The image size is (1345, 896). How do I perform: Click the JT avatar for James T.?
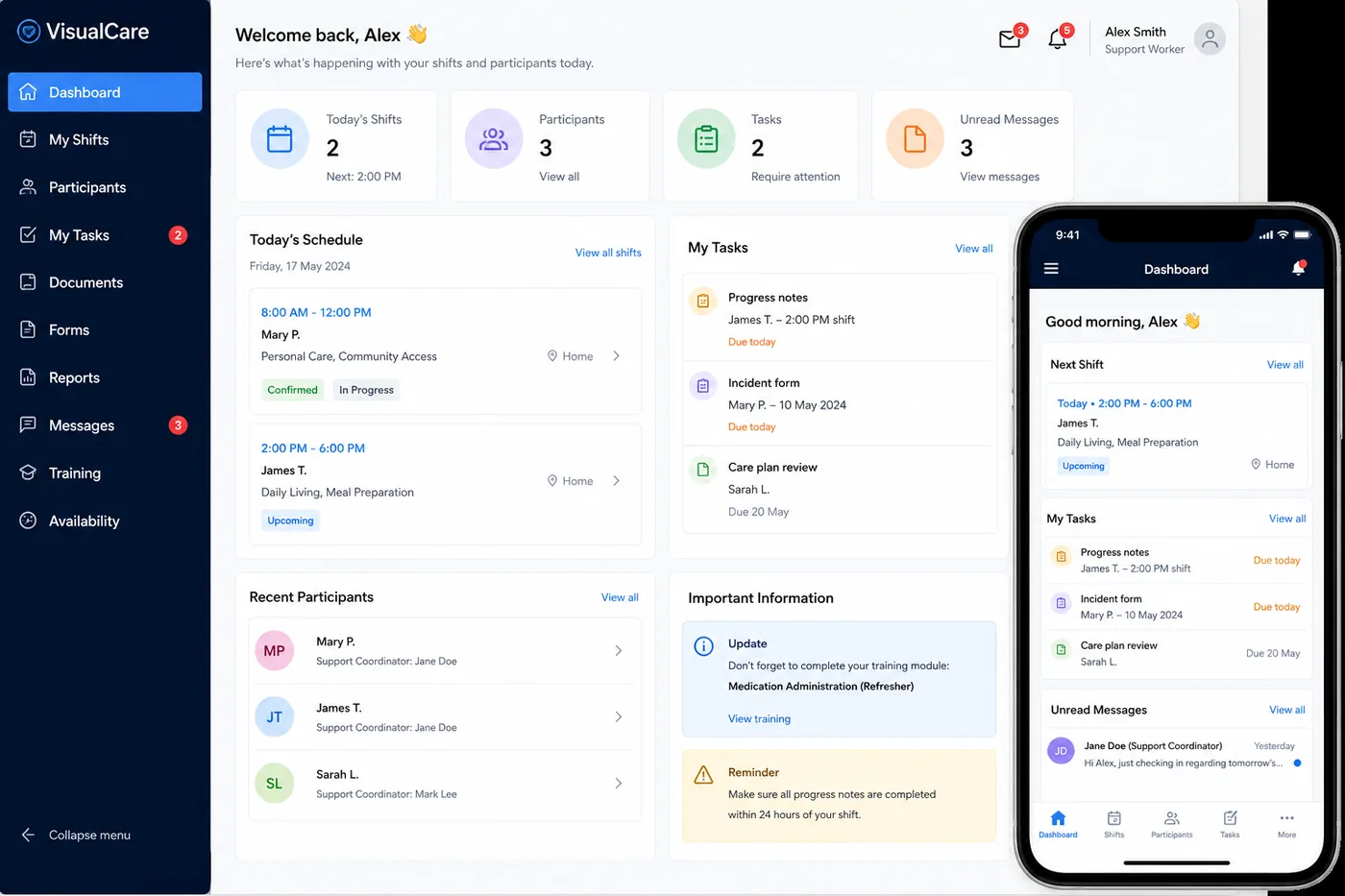(x=274, y=717)
